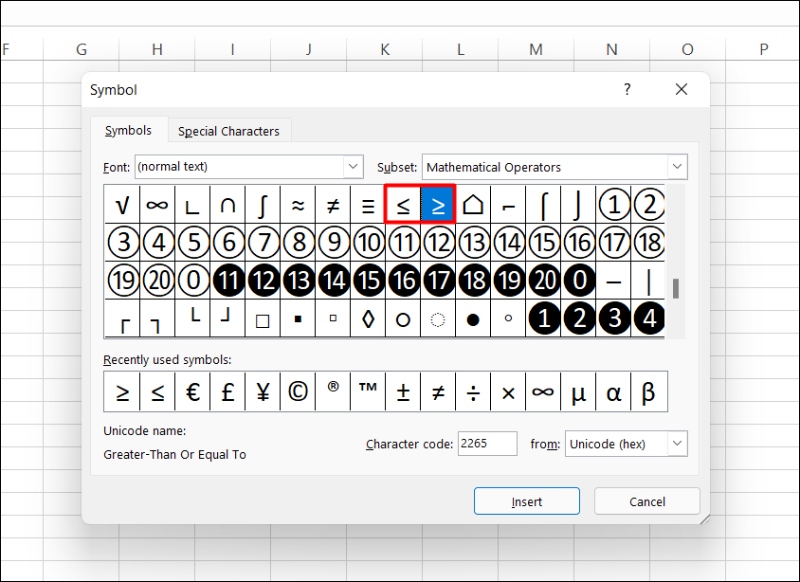Pick the copyright symbol from recent symbols
Viewport: 800px width, 582px height.
297,392
